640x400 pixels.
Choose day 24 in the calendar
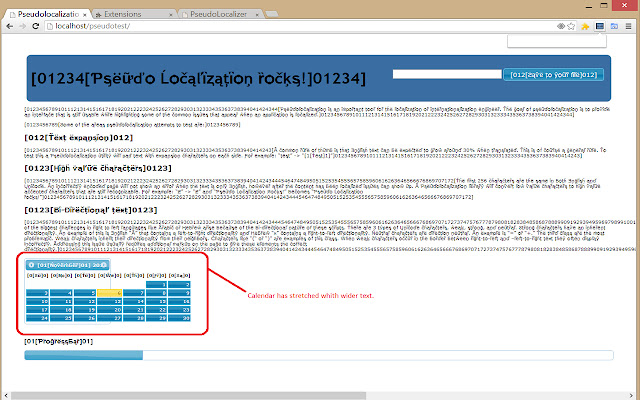coord(38,318)
